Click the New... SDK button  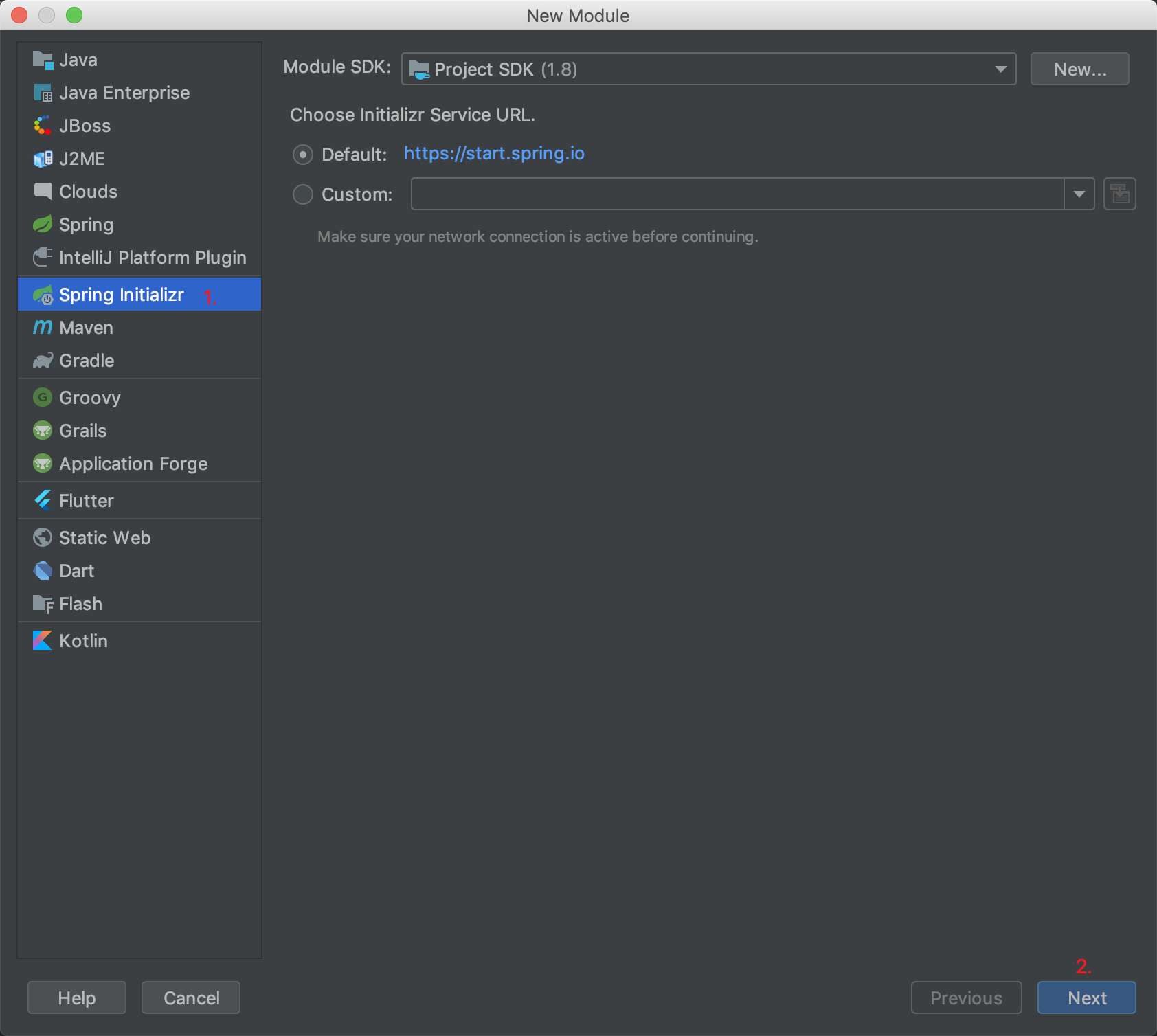1080,69
